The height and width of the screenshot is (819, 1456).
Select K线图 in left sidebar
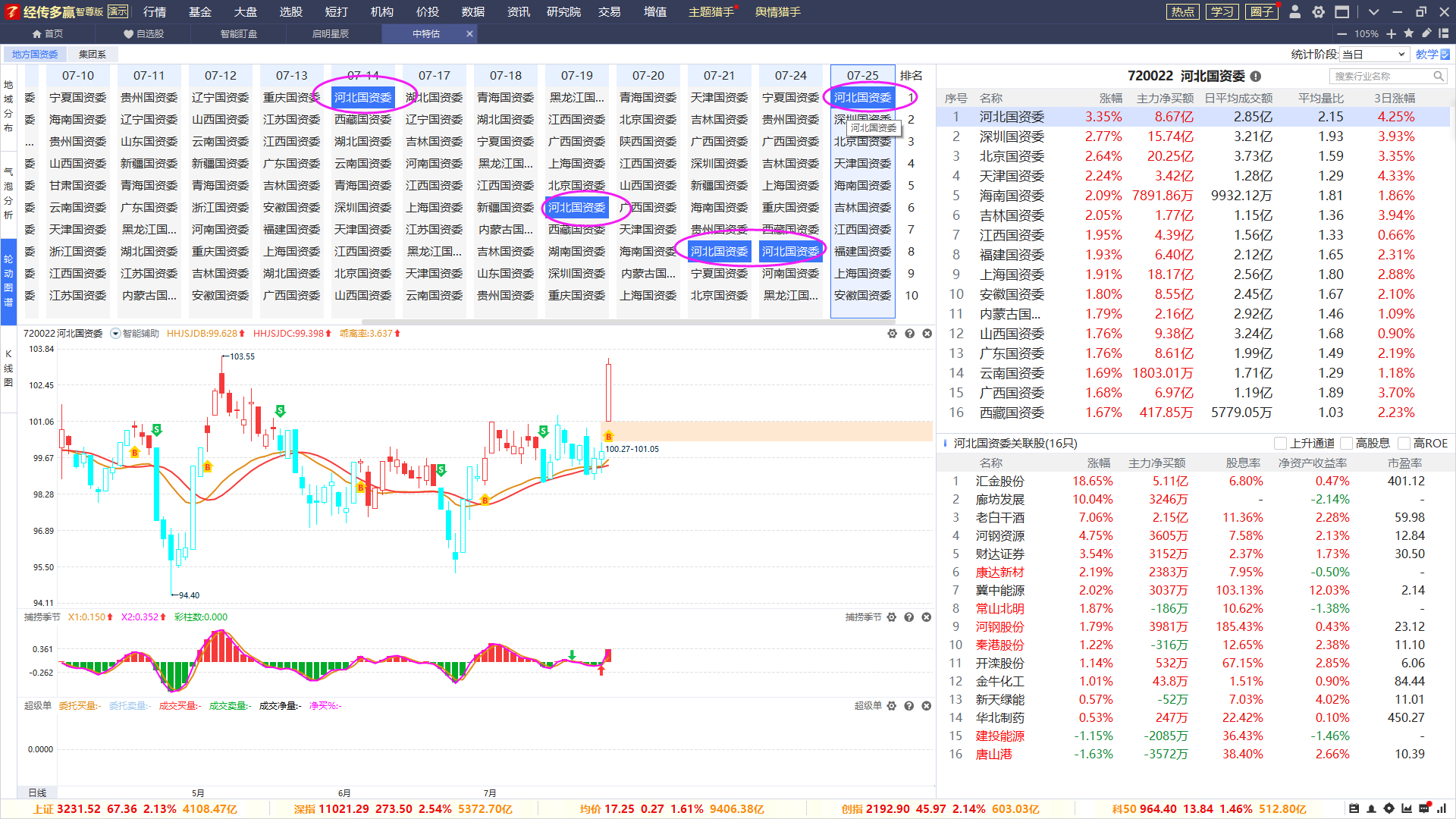[8, 369]
